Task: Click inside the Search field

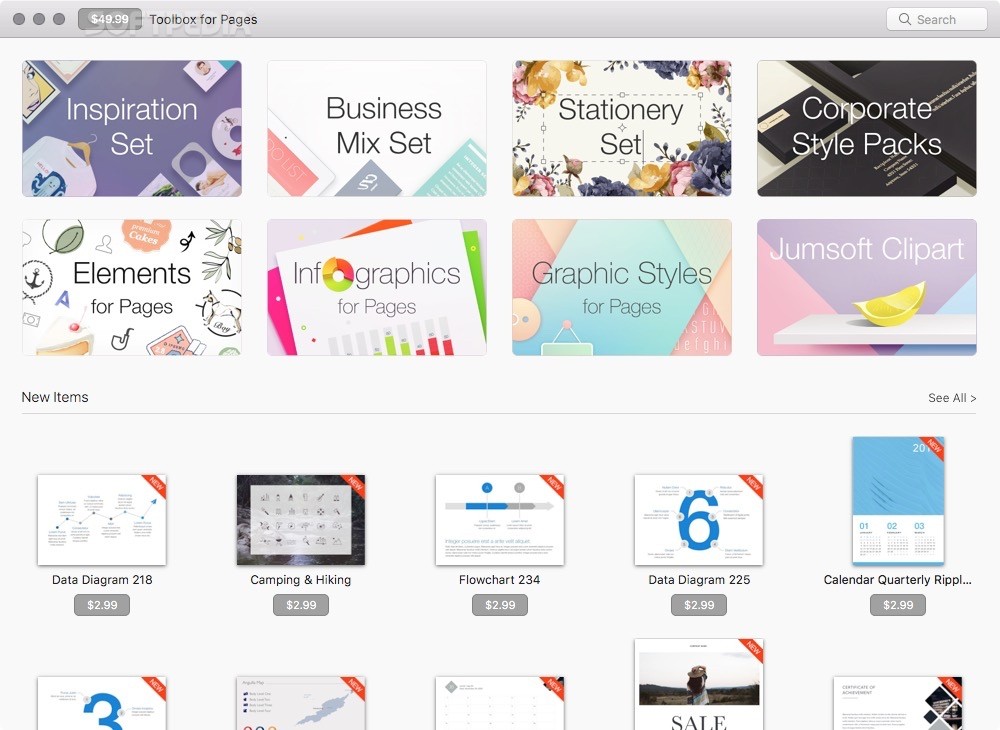Action: pos(935,18)
